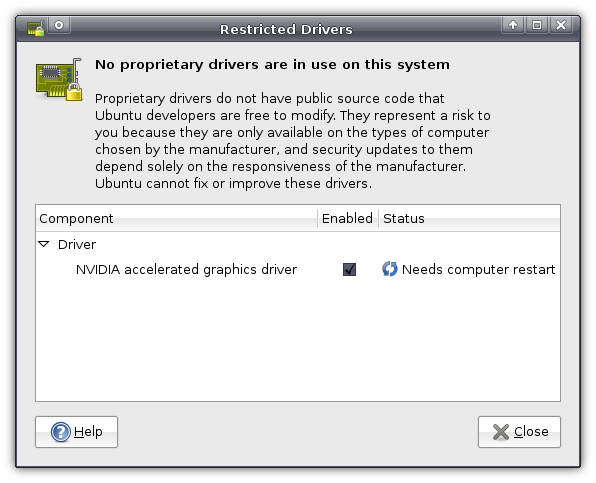The height and width of the screenshot is (483, 596).
Task: Sort by the Component column header
Action: (x=177, y=219)
